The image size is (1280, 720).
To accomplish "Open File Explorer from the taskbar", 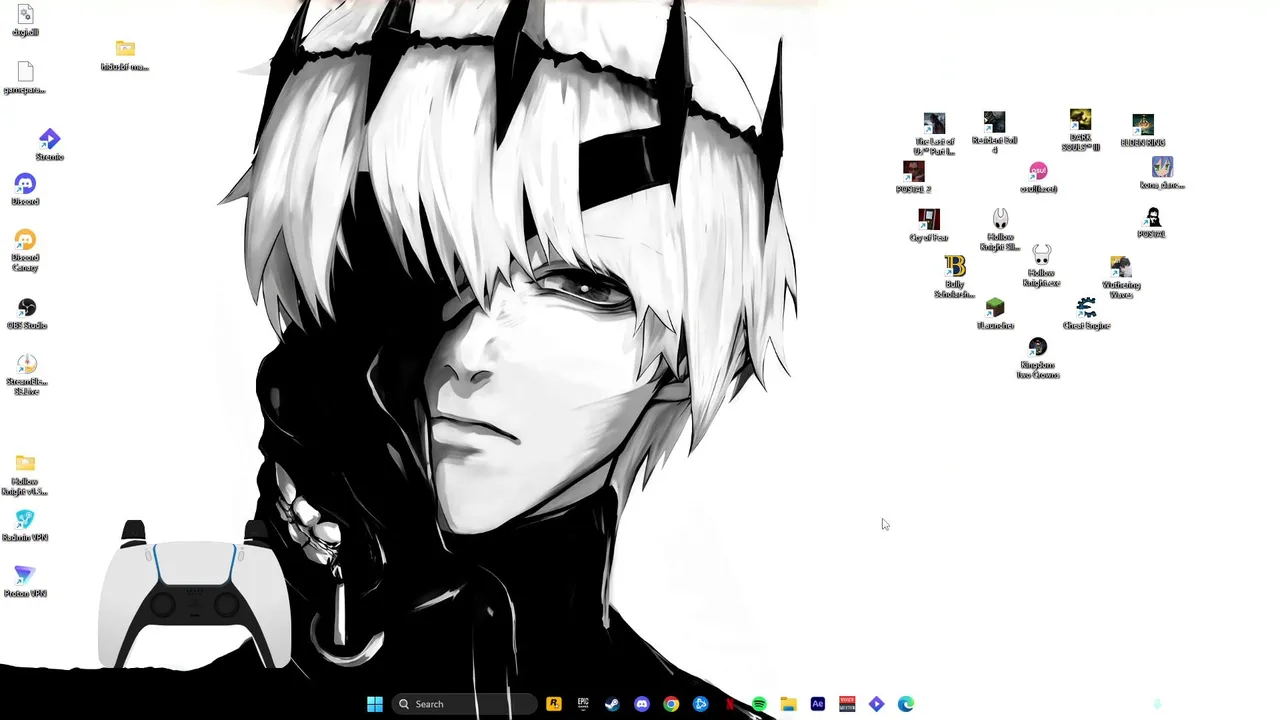I will coord(788,704).
